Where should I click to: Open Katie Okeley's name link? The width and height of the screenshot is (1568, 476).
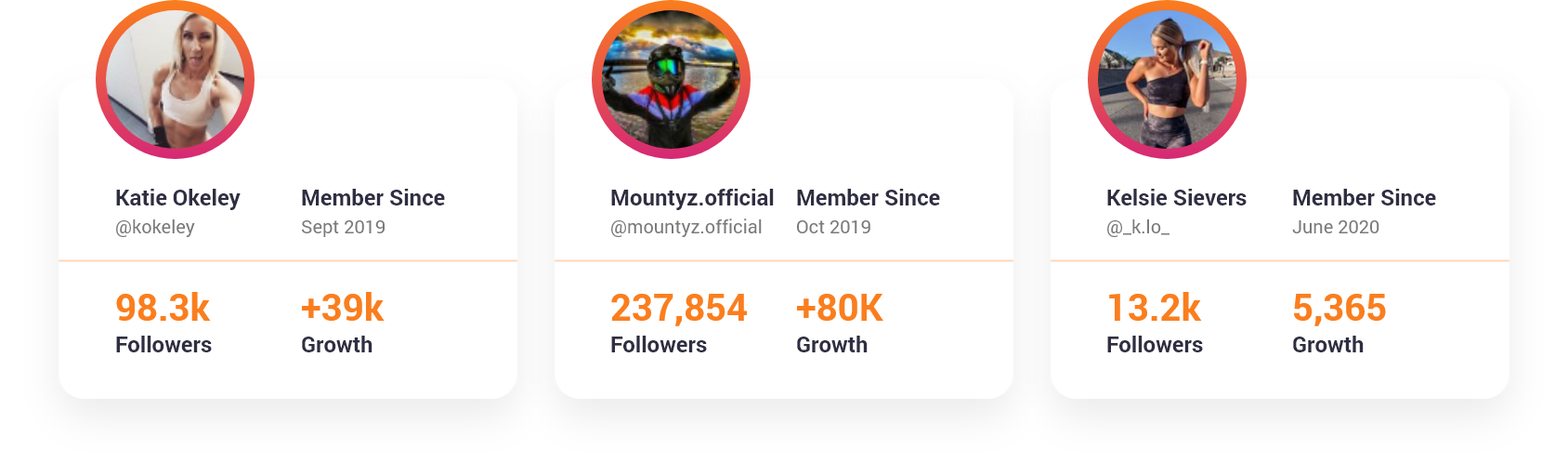177,198
